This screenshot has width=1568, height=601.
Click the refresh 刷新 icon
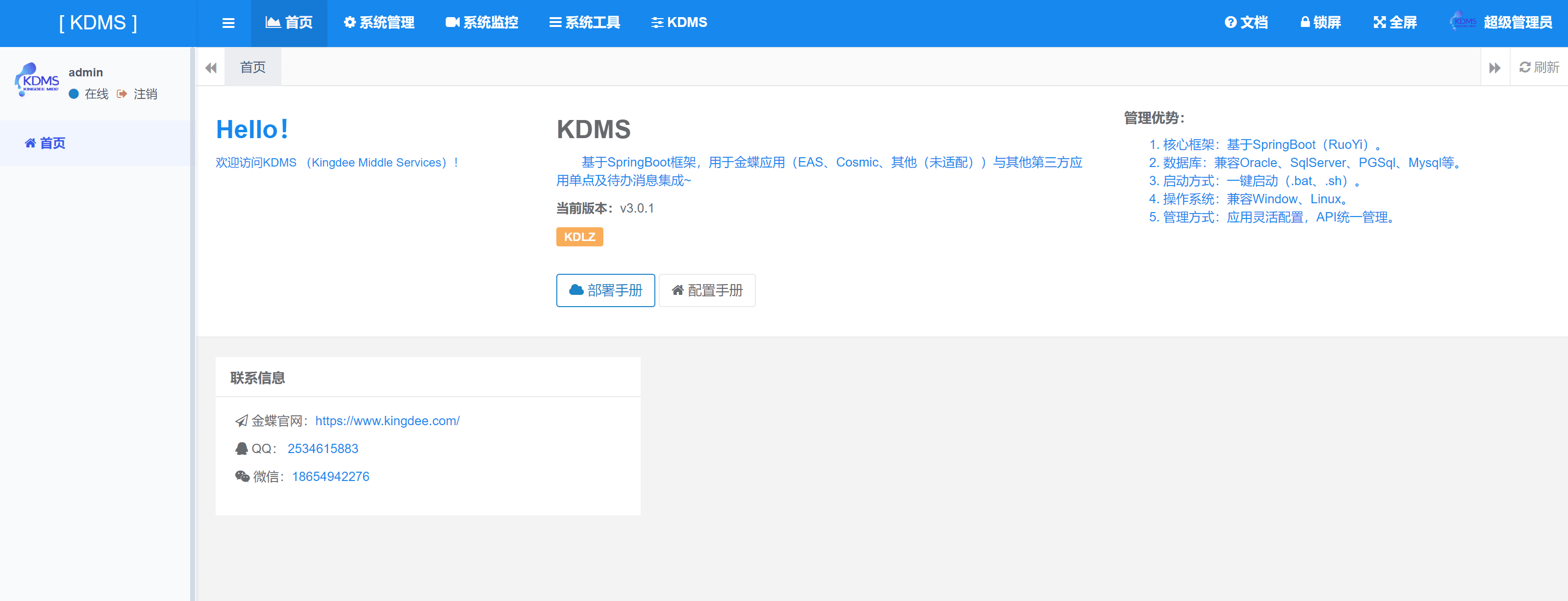click(x=1524, y=68)
